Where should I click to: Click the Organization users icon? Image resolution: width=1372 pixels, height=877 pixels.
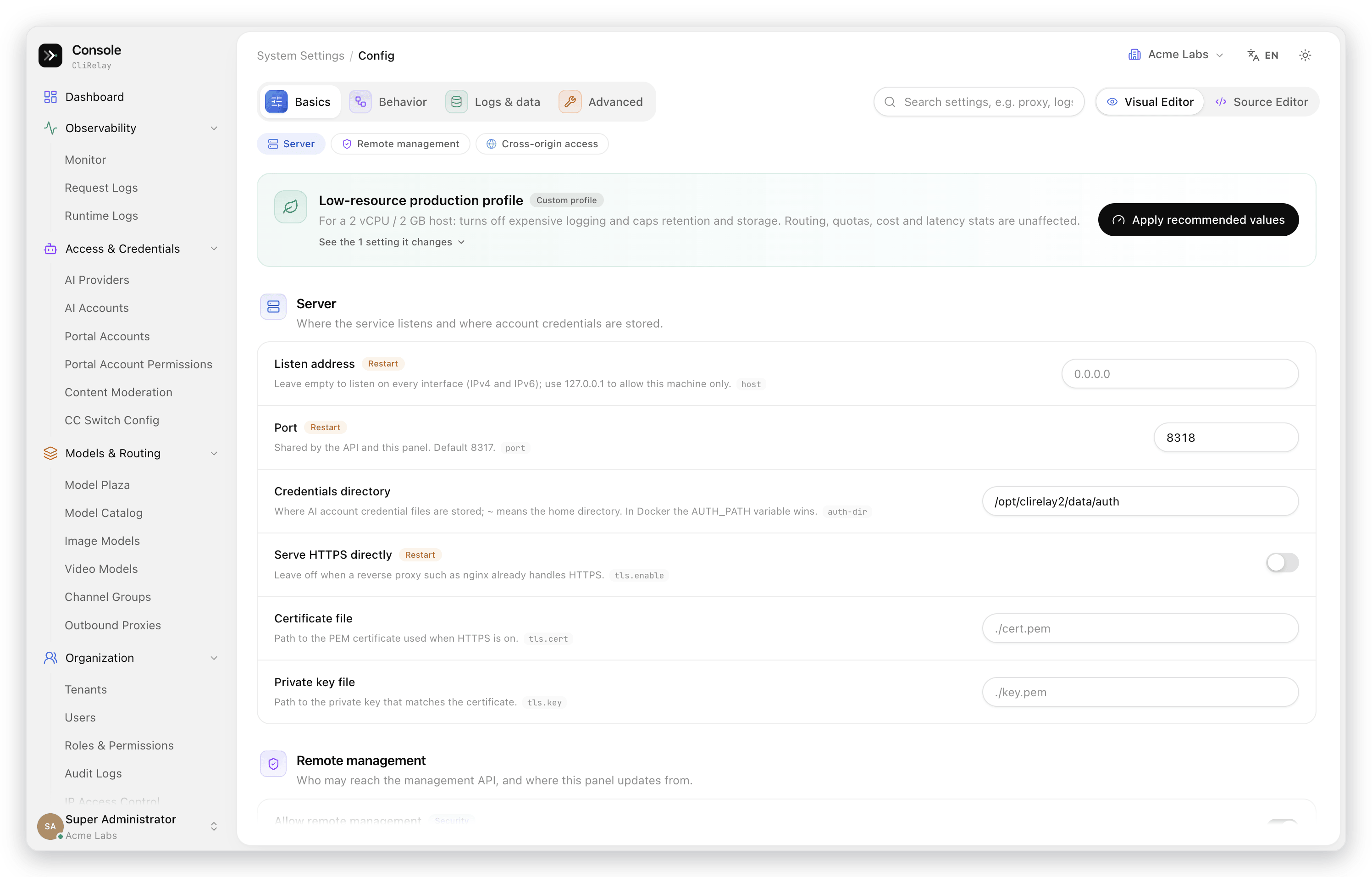[50, 658]
